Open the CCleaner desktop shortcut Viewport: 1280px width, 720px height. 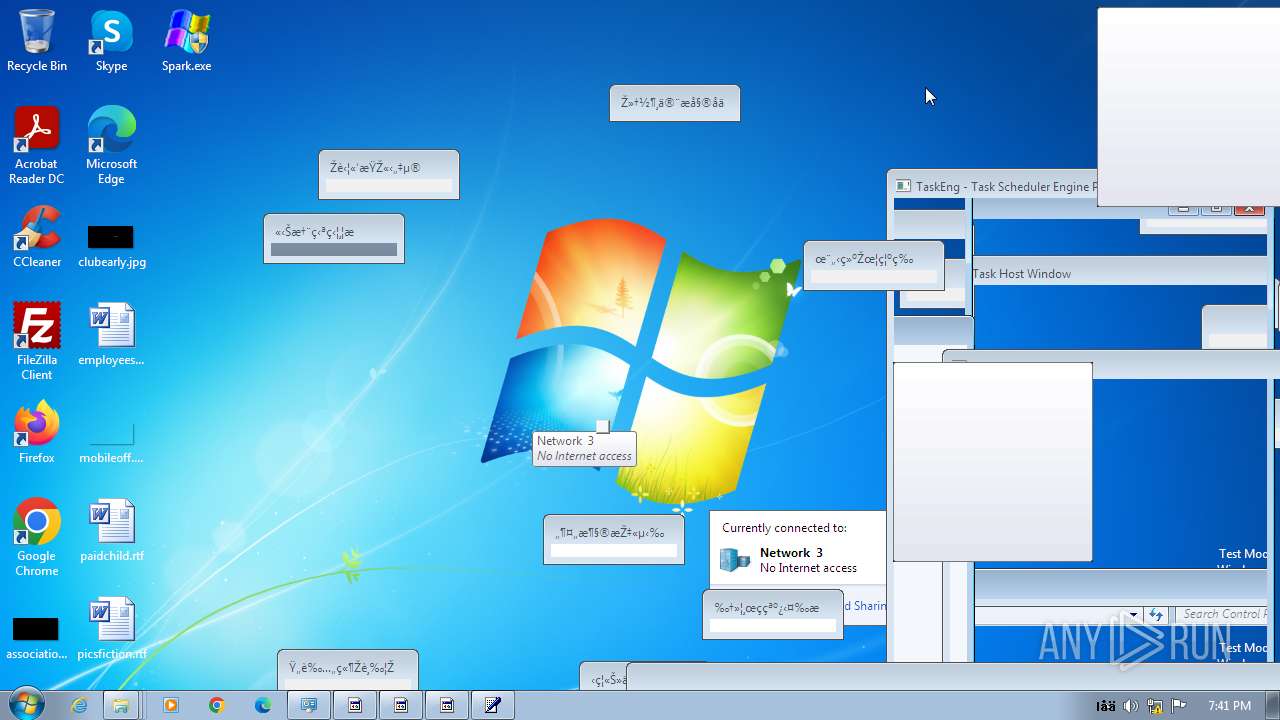pyautogui.click(x=37, y=237)
